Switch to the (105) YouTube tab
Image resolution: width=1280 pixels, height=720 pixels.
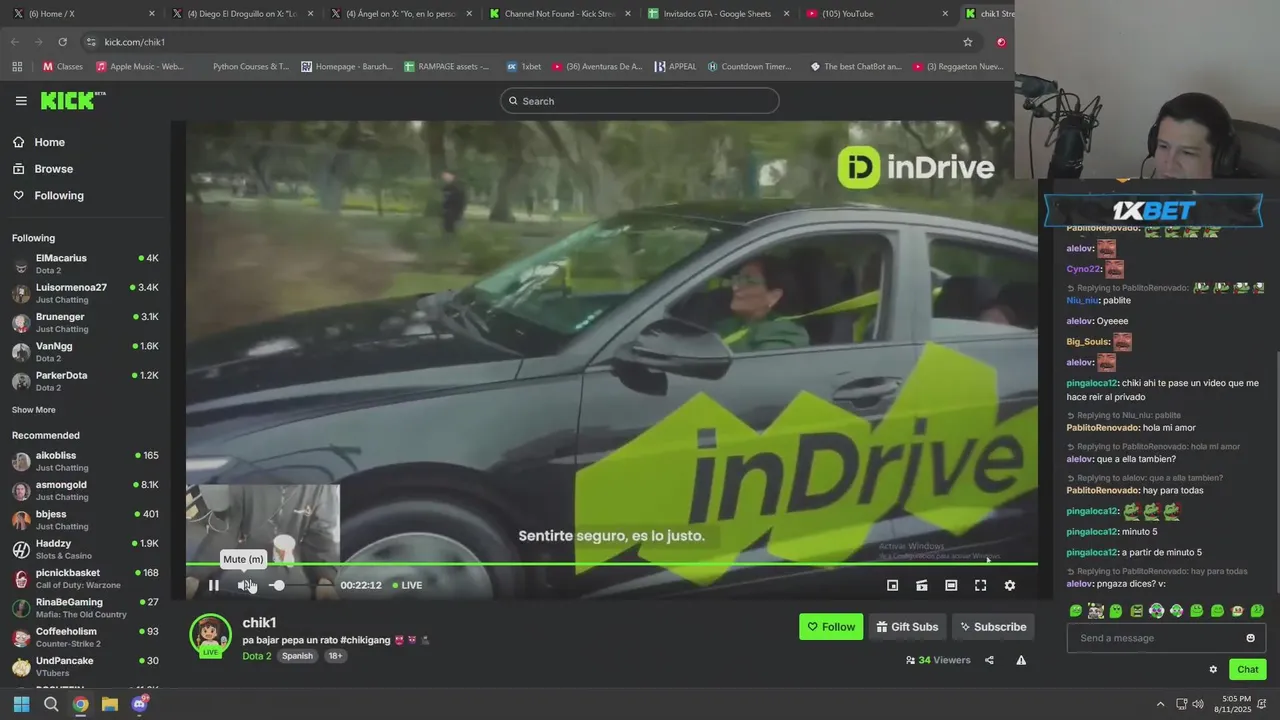[876, 14]
